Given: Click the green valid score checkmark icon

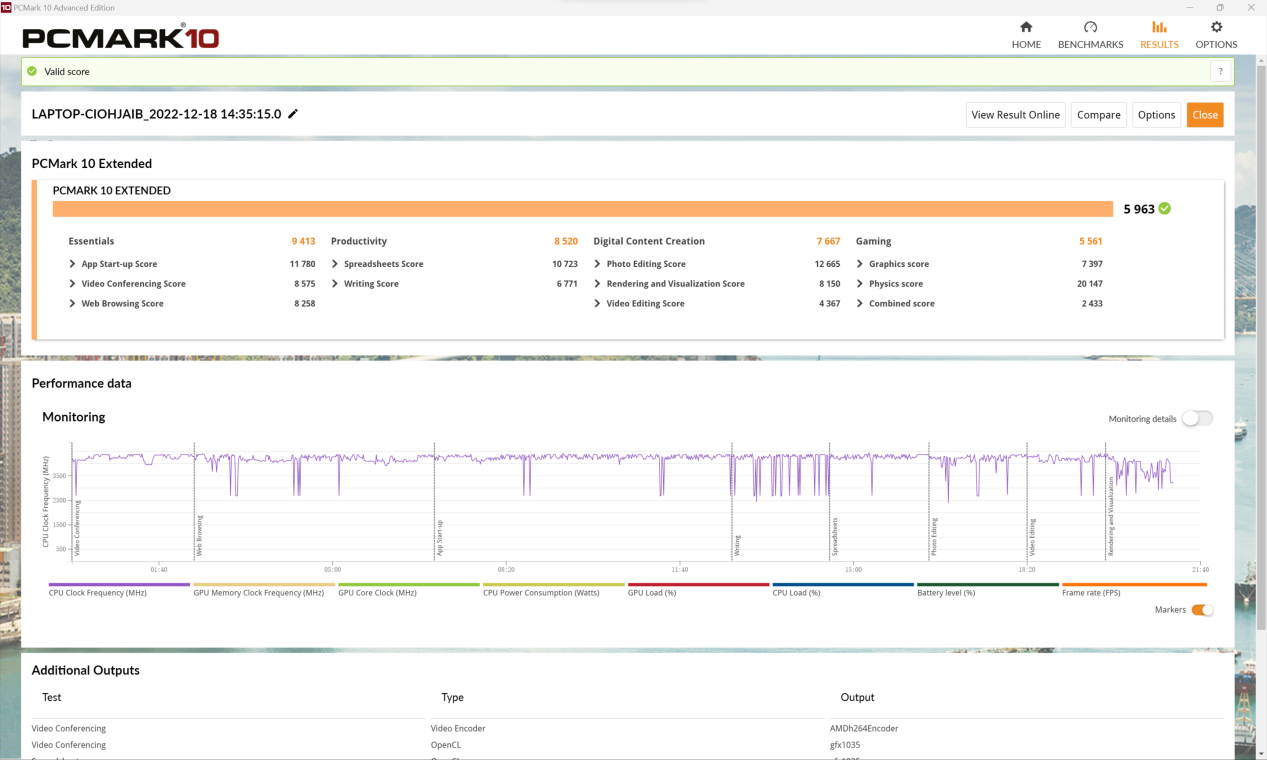Looking at the screenshot, I should [32, 71].
